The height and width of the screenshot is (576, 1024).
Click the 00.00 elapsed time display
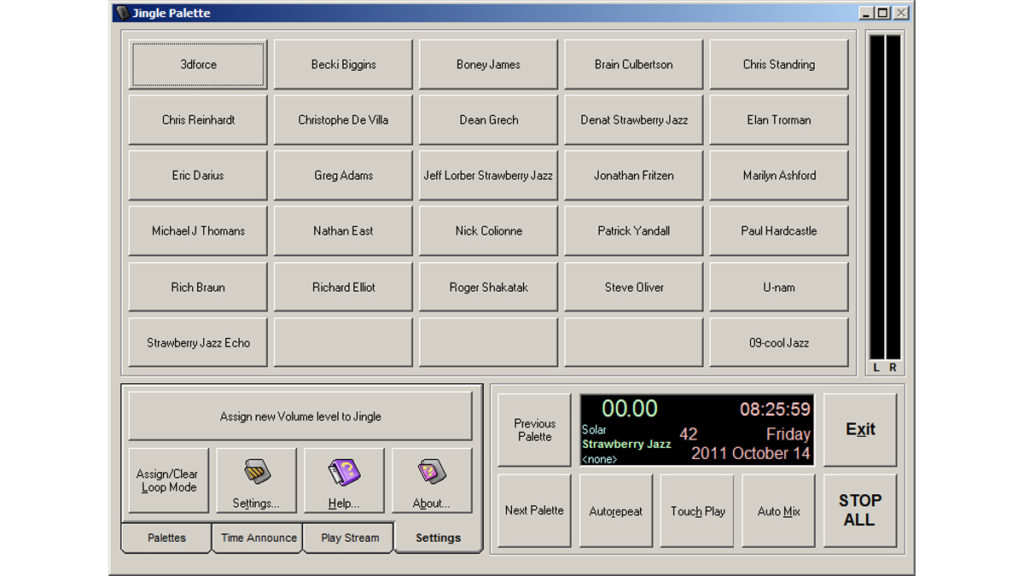pos(629,409)
